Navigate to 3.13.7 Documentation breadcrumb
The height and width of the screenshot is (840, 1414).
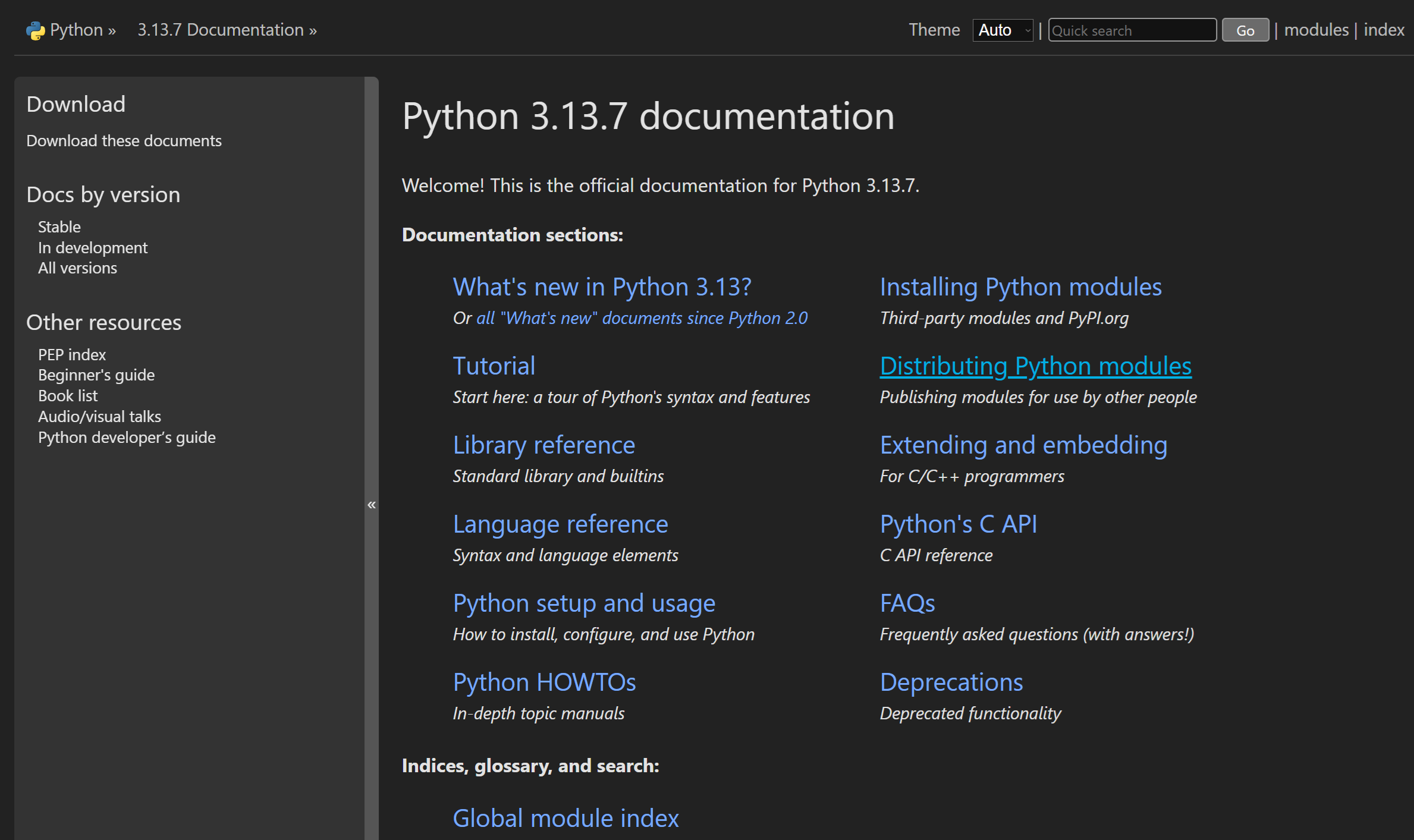pos(220,29)
